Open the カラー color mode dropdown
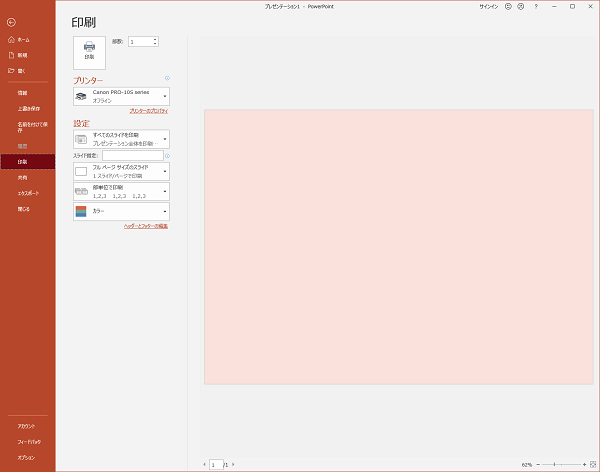600x472 pixels. tap(121, 211)
